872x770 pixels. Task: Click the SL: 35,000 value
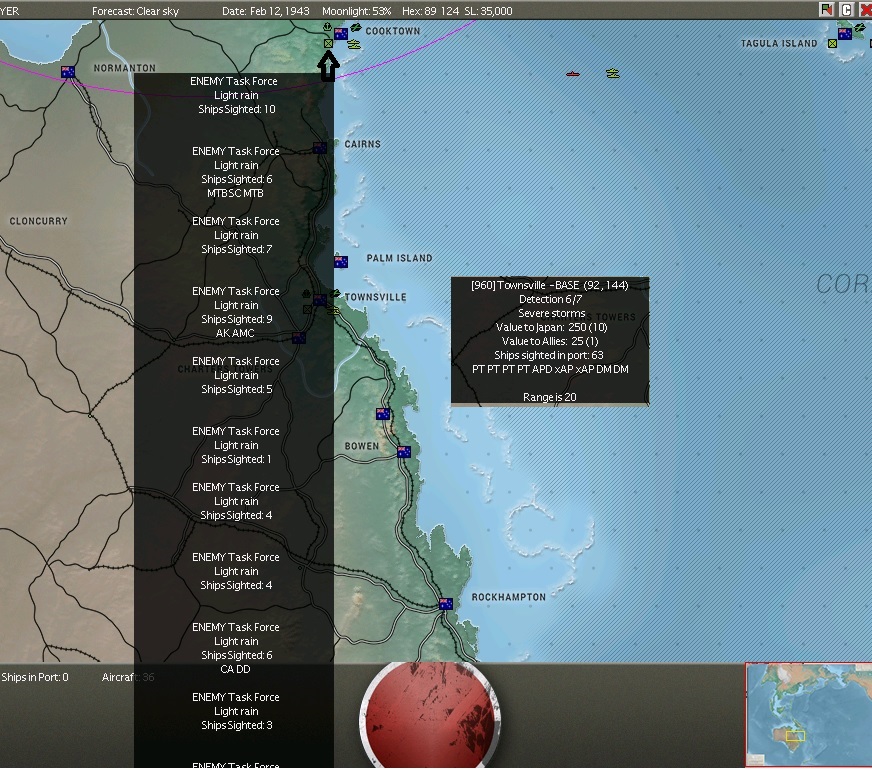[488, 11]
